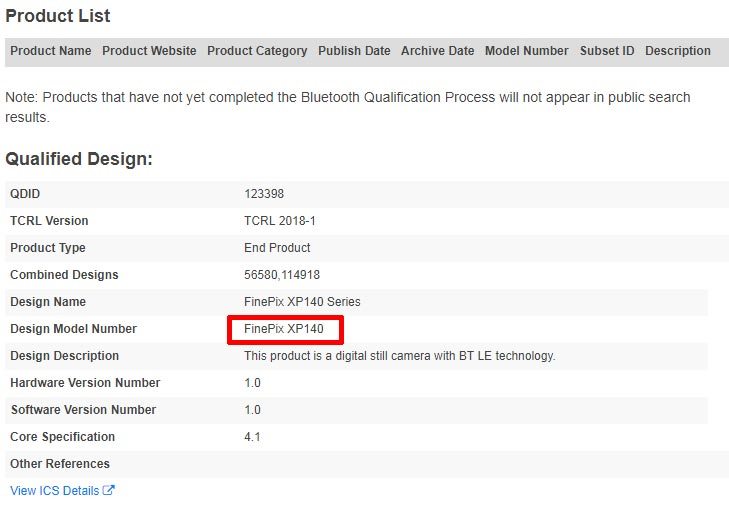The image size is (729, 510).
Task: Select the Product Category column header
Action: click(257, 51)
